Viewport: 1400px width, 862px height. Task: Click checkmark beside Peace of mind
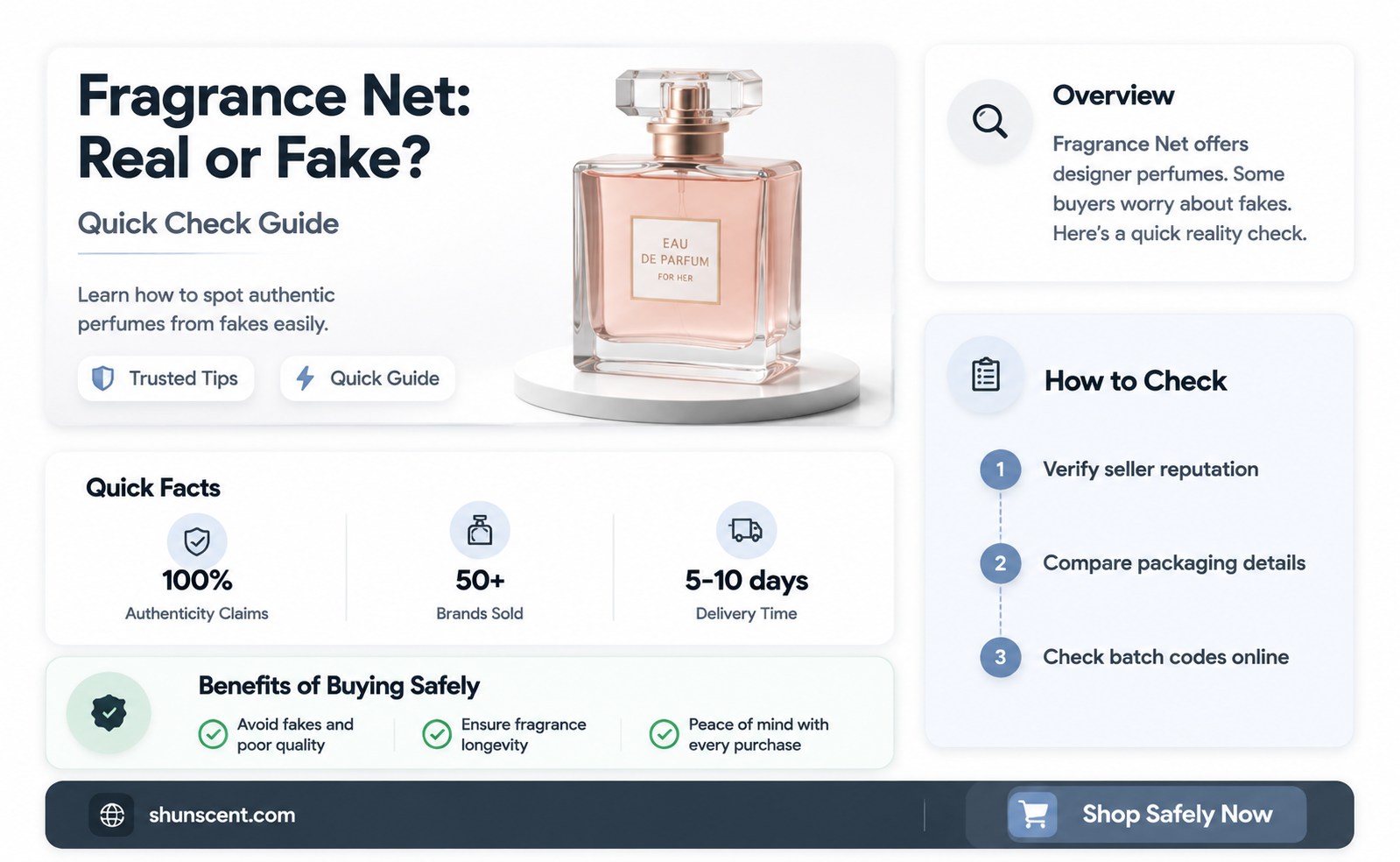click(x=664, y=734)
